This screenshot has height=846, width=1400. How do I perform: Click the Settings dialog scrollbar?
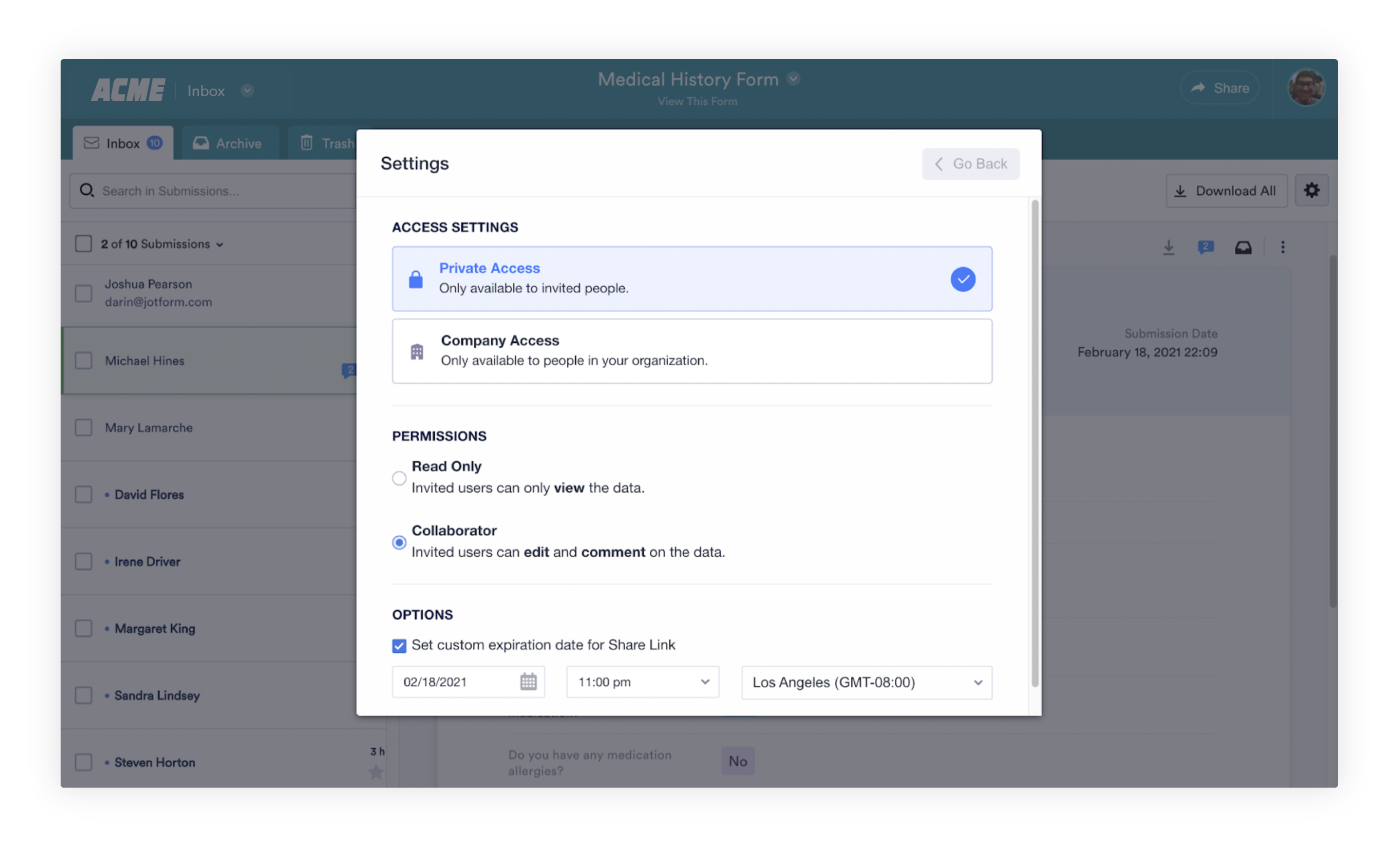pyautogui.click(x=1034, y=443)
